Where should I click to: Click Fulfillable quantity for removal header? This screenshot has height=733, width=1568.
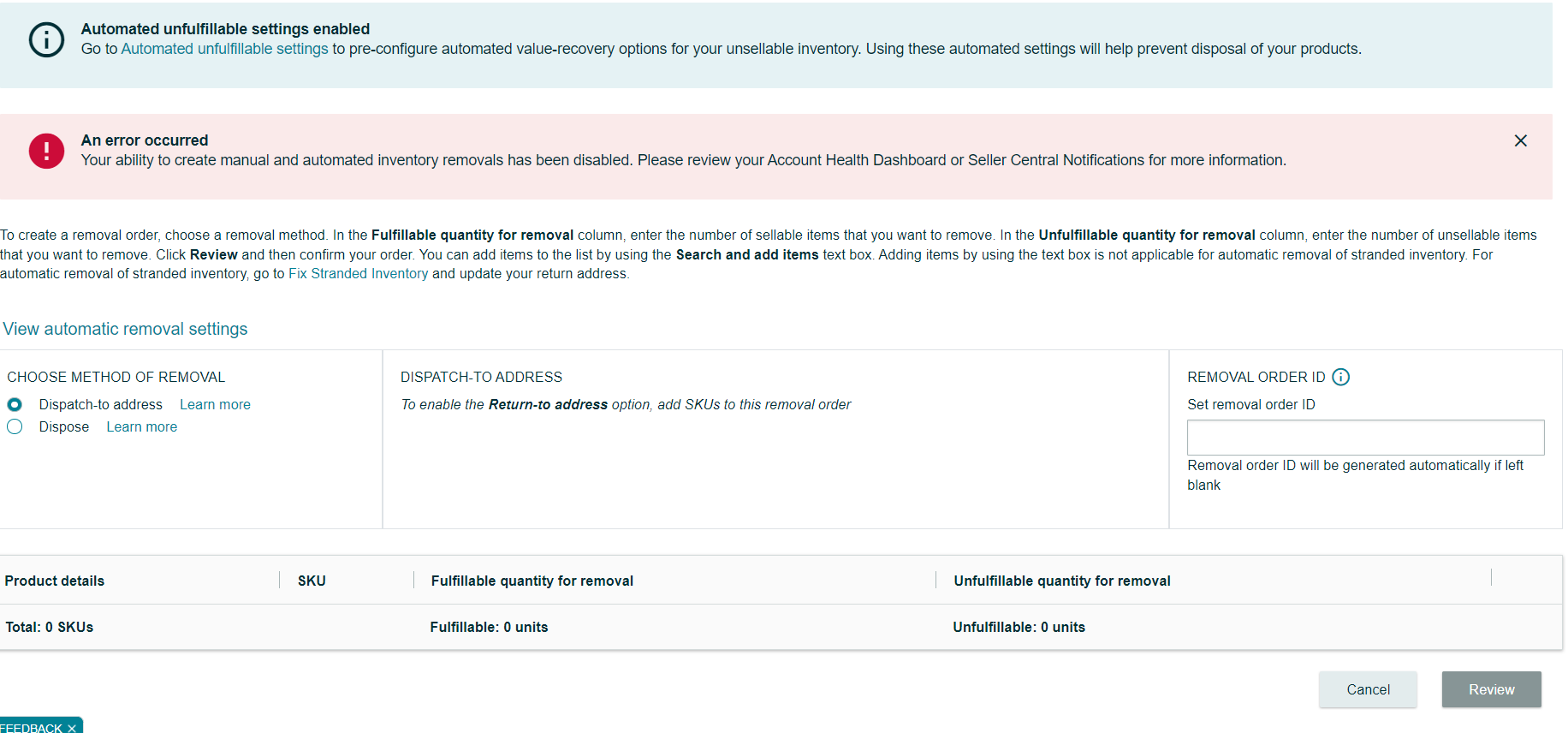point(532,581)
